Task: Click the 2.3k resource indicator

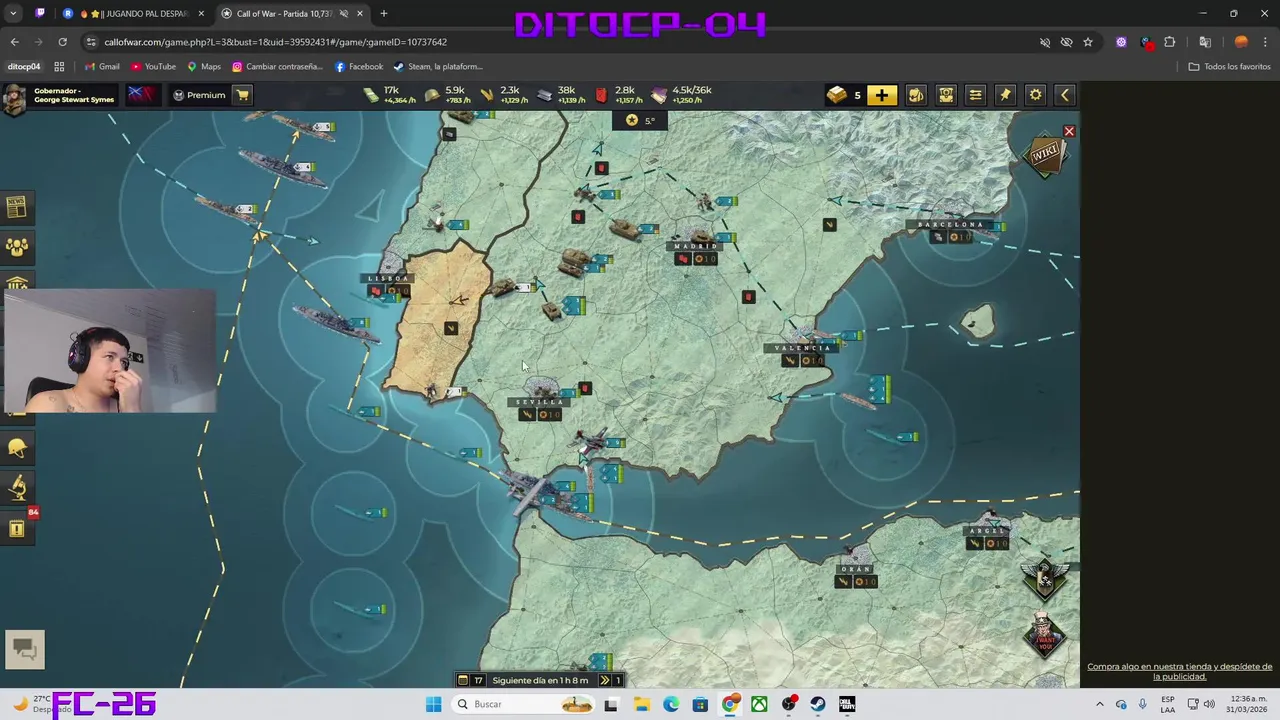Action: (x=504, y=95)
